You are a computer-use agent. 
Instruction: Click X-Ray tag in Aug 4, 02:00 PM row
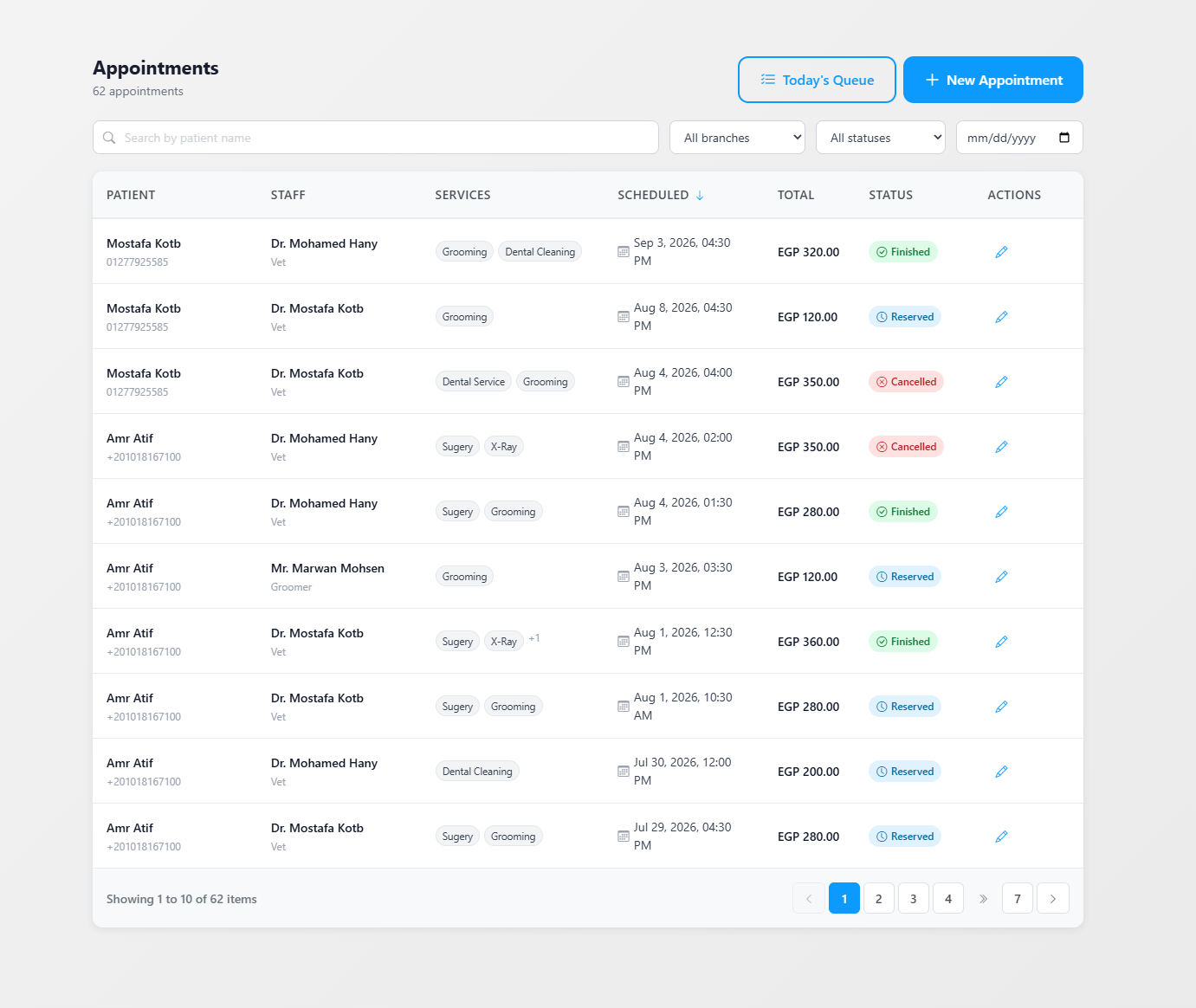click(504, 447)
